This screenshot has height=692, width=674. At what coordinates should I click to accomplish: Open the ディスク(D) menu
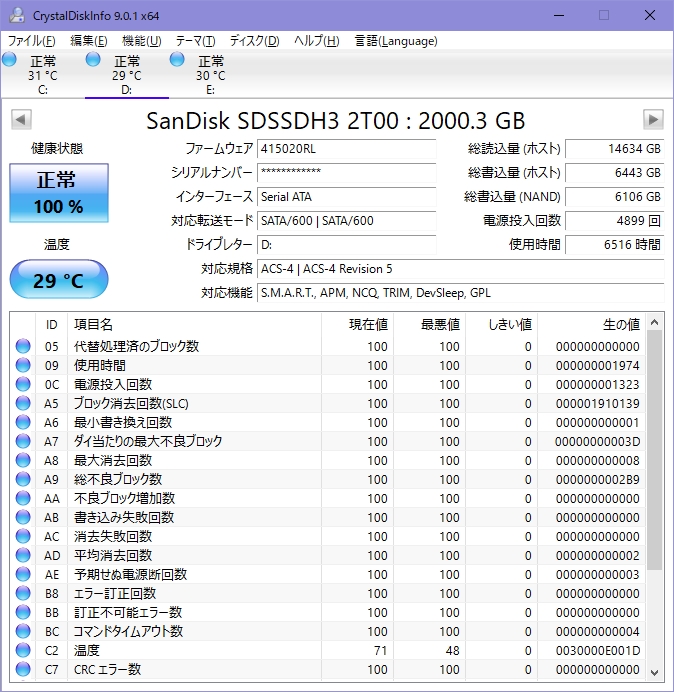(254, 41)
